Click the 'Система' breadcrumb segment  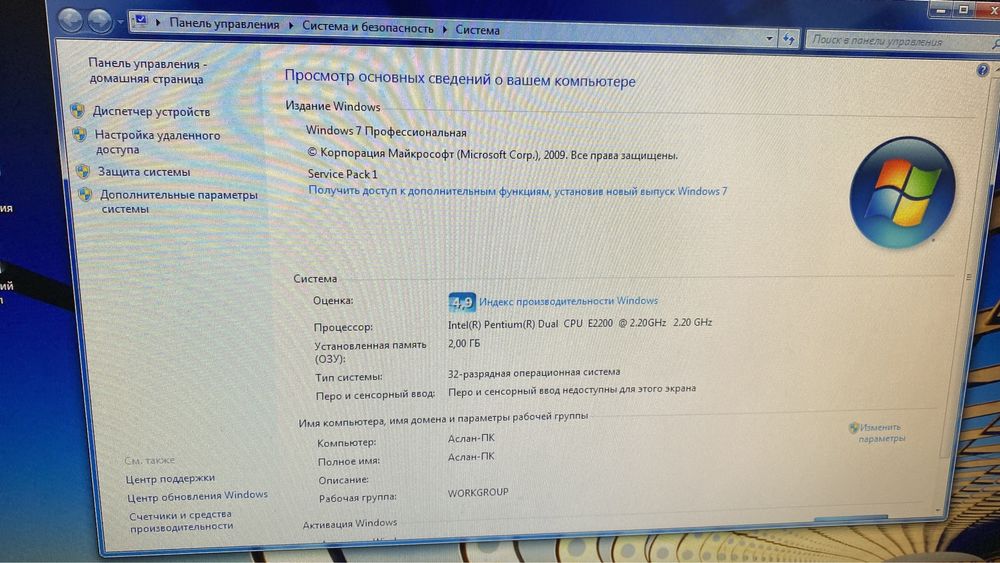tap(477, 30)
